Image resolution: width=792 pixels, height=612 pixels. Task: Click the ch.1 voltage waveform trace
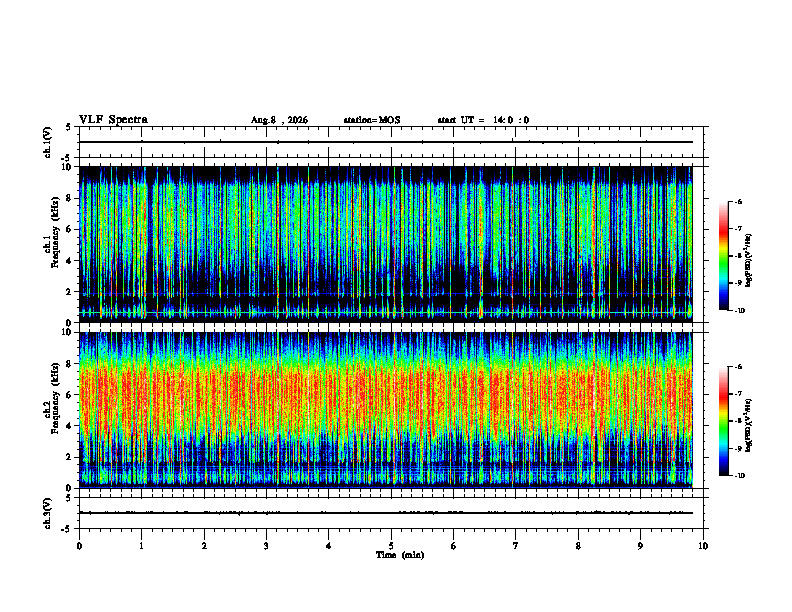(x=386, y=142)
